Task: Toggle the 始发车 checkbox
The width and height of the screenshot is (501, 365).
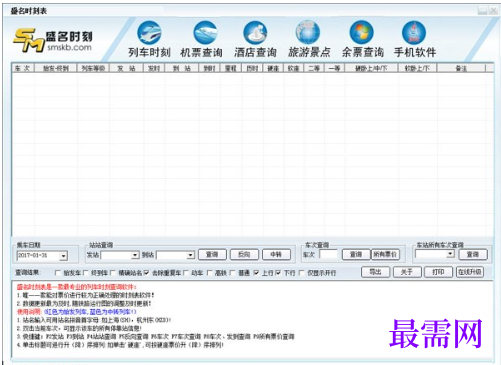Action: [x=58, y=273]
